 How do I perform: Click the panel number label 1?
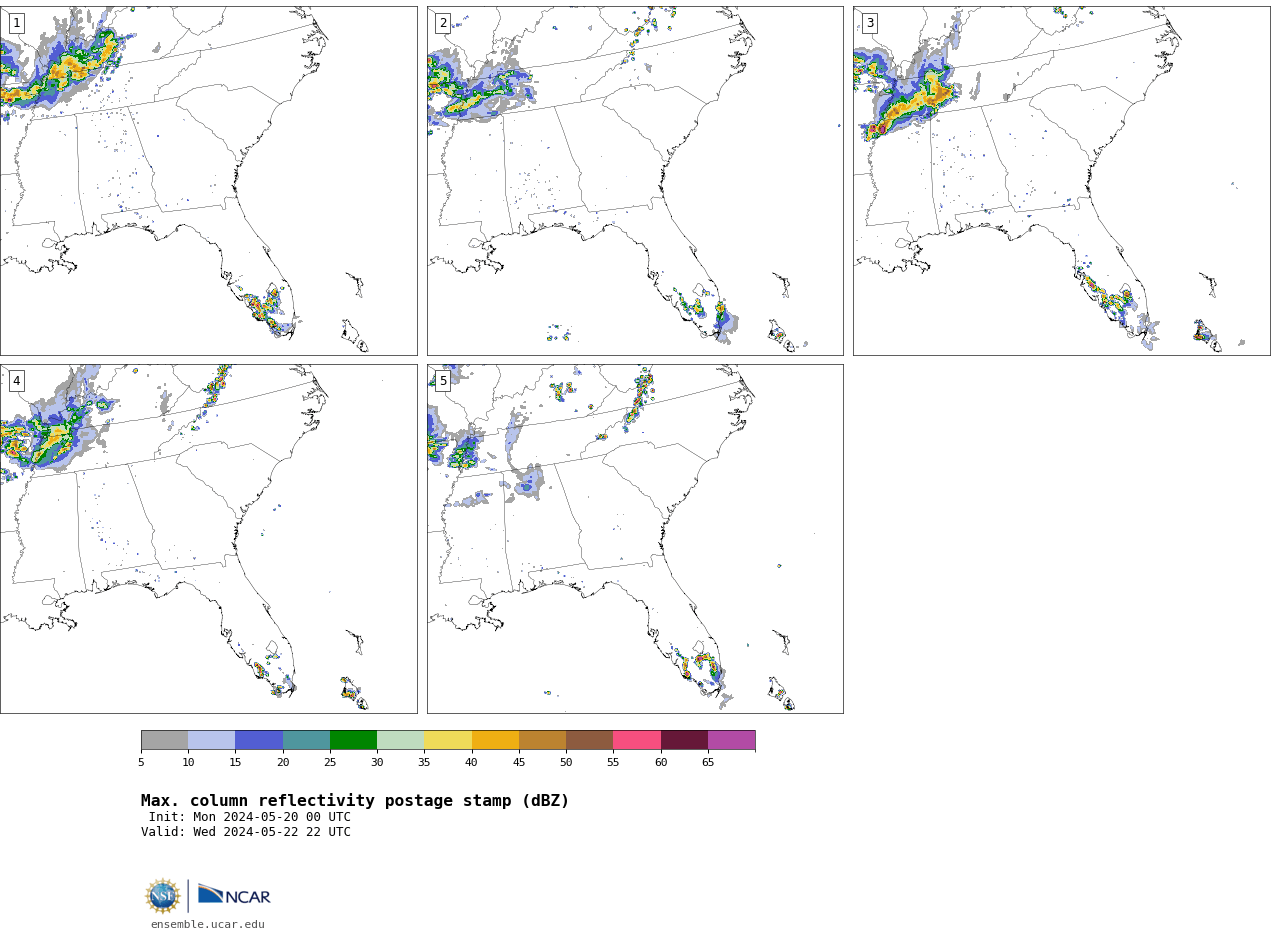pos(16,23)
